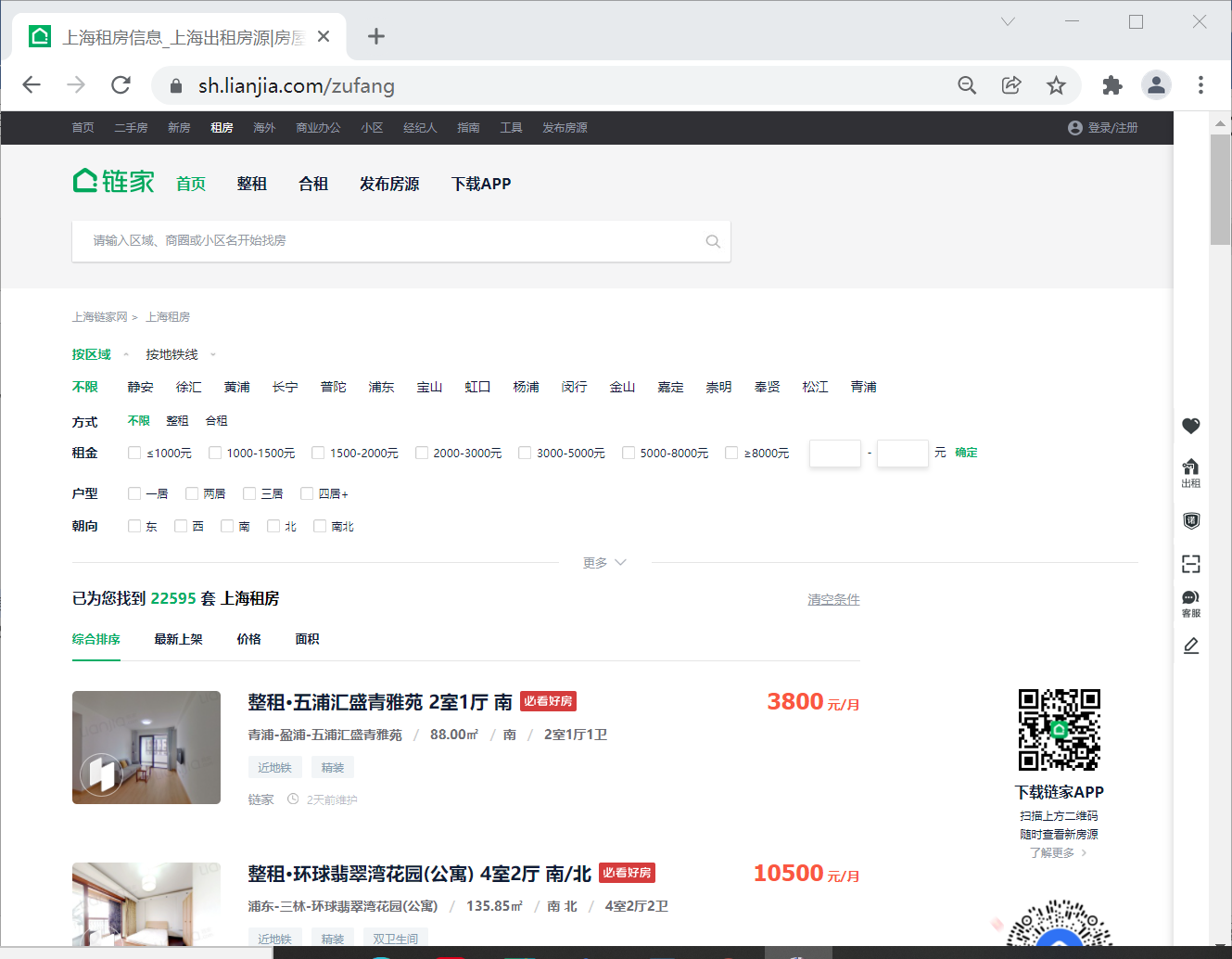Select 静安 district filter

[x=140, y=387]
